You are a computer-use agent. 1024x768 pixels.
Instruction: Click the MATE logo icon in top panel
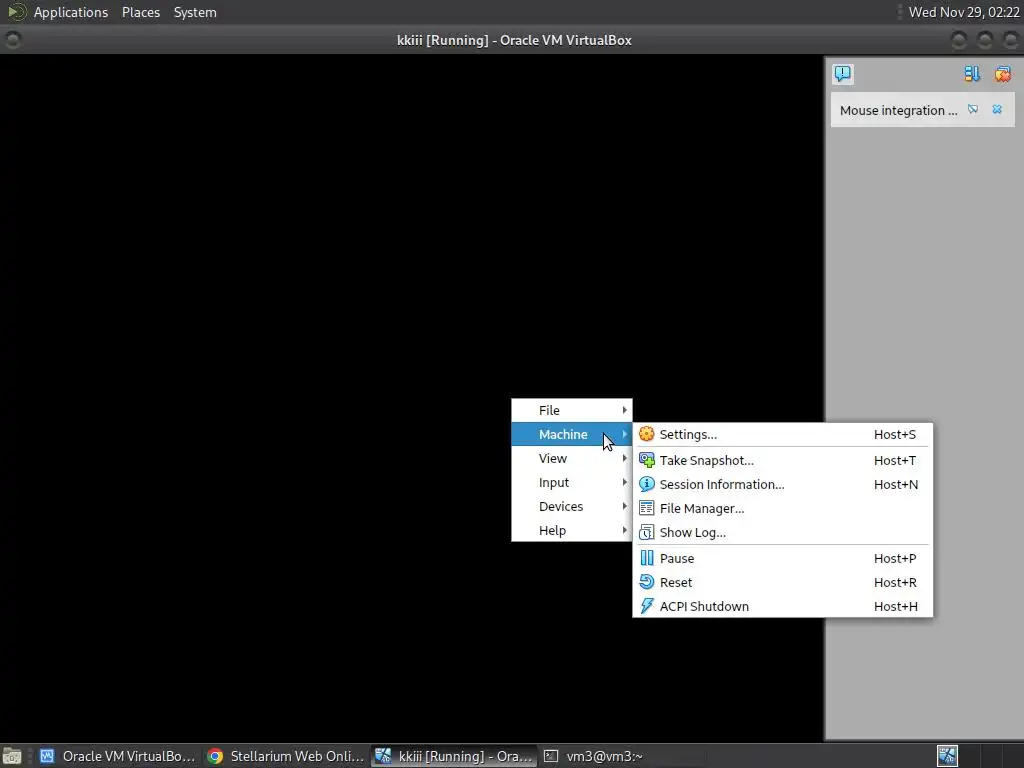pyautogui.click(x=16, y=12)
